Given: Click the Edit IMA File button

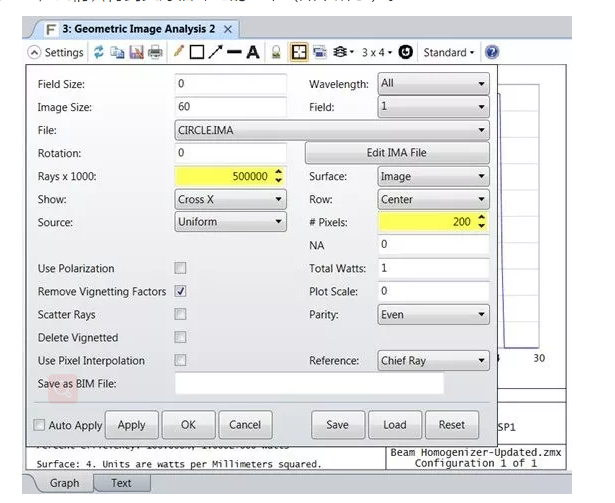Looking at the screenshot, I should click(x=397, y=153).
